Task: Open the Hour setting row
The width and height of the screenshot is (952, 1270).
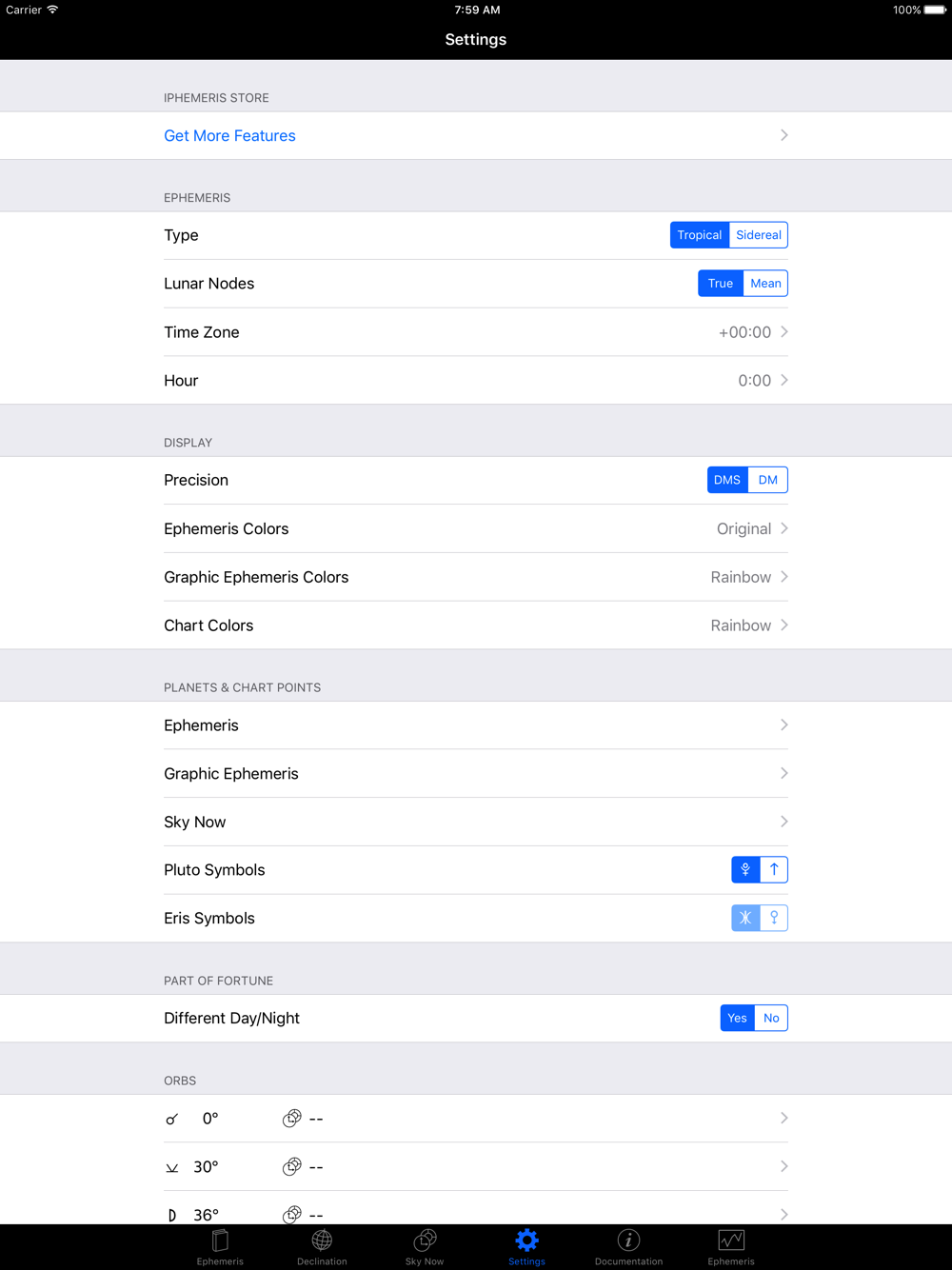Action: tap(476, 381)
